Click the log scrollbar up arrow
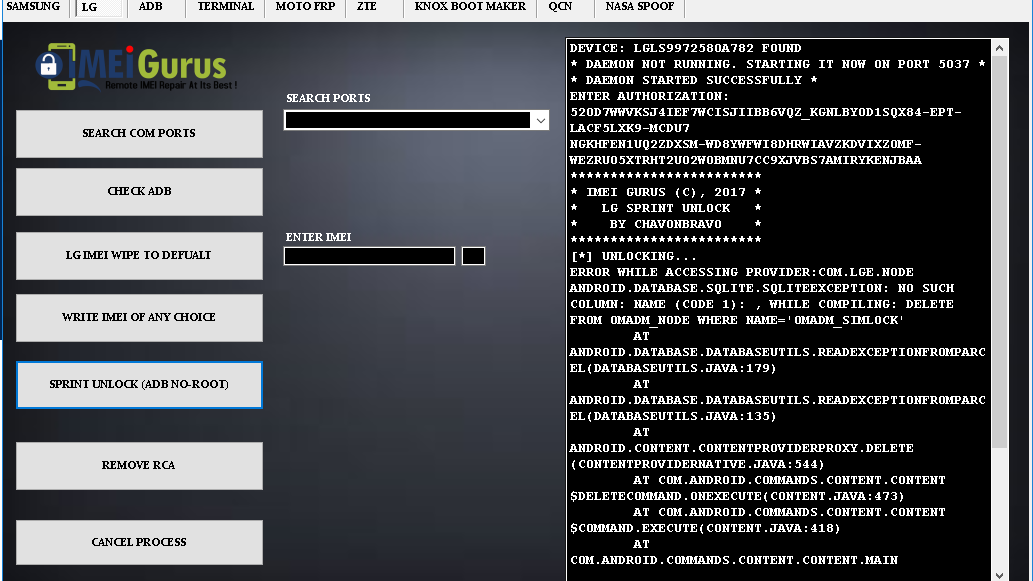Viewport: 1033px width, 581px height. pyautogui.click(x=999, y=47)
